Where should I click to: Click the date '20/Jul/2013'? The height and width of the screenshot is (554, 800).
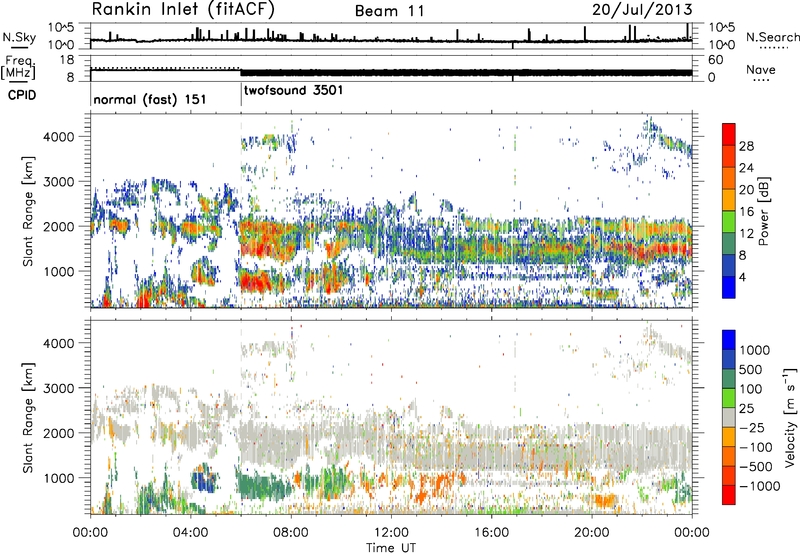point(642,10)
